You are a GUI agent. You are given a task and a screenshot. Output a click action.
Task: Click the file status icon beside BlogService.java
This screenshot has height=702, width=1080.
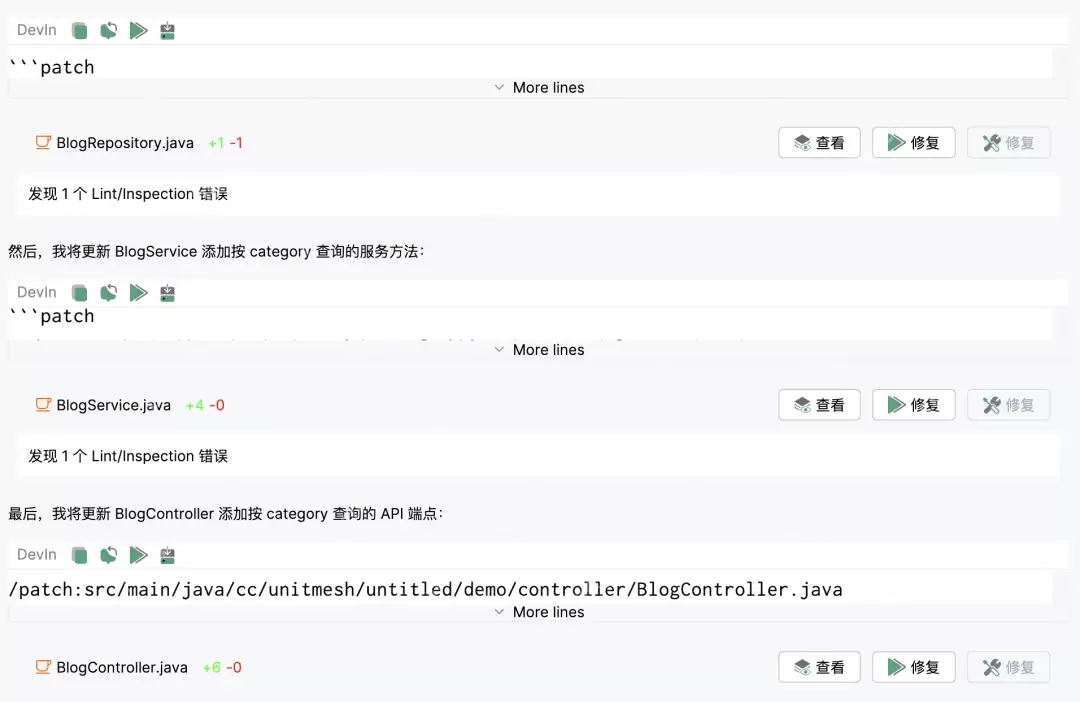click(43, 405)
